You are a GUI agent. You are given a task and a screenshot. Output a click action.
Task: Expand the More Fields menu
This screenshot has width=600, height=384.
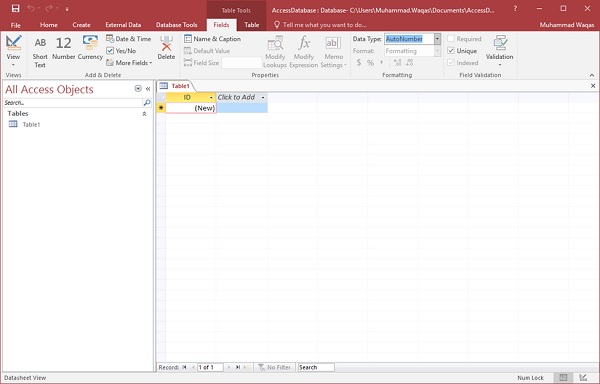129,63
